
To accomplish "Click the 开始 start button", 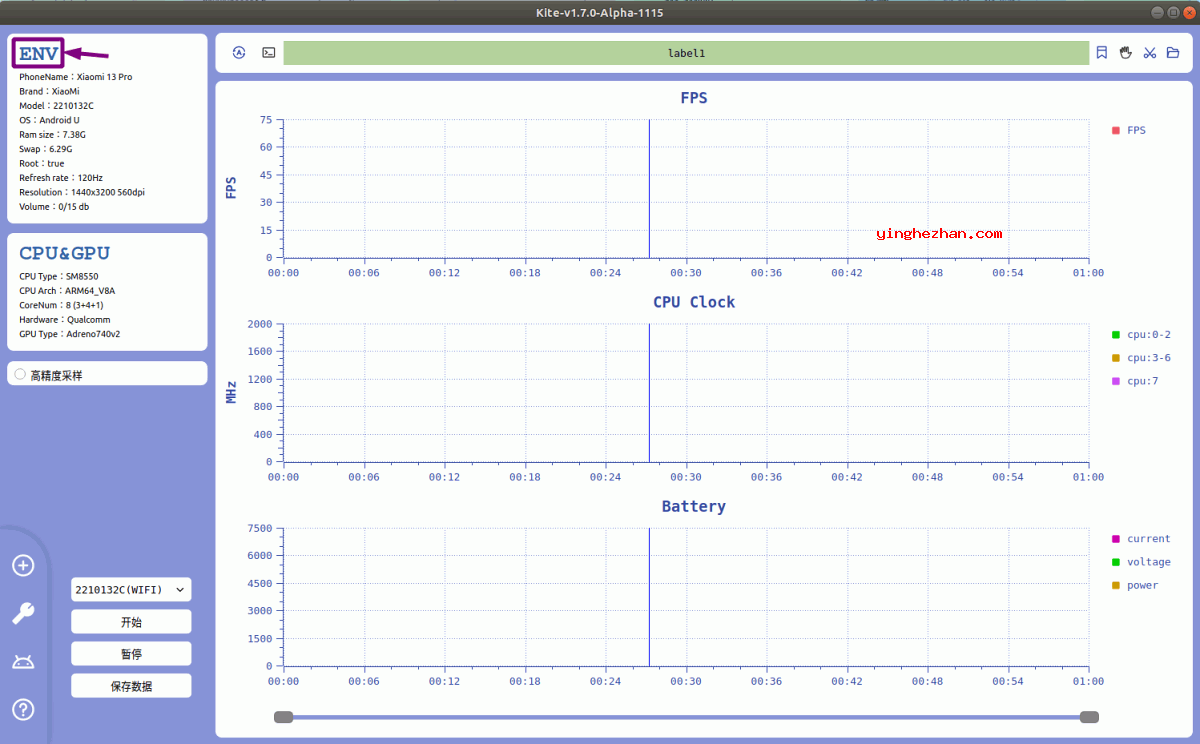I will pos(131,622).
